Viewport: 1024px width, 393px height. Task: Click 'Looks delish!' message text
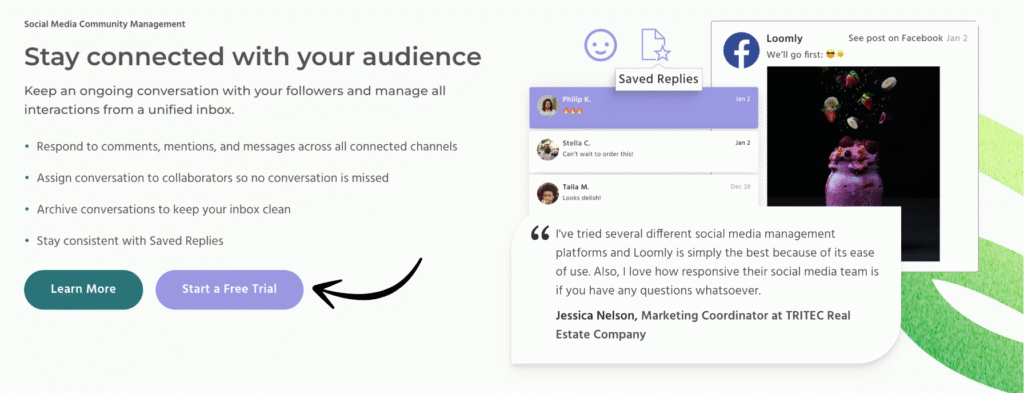pyautogui.click(x=581, y=198)
